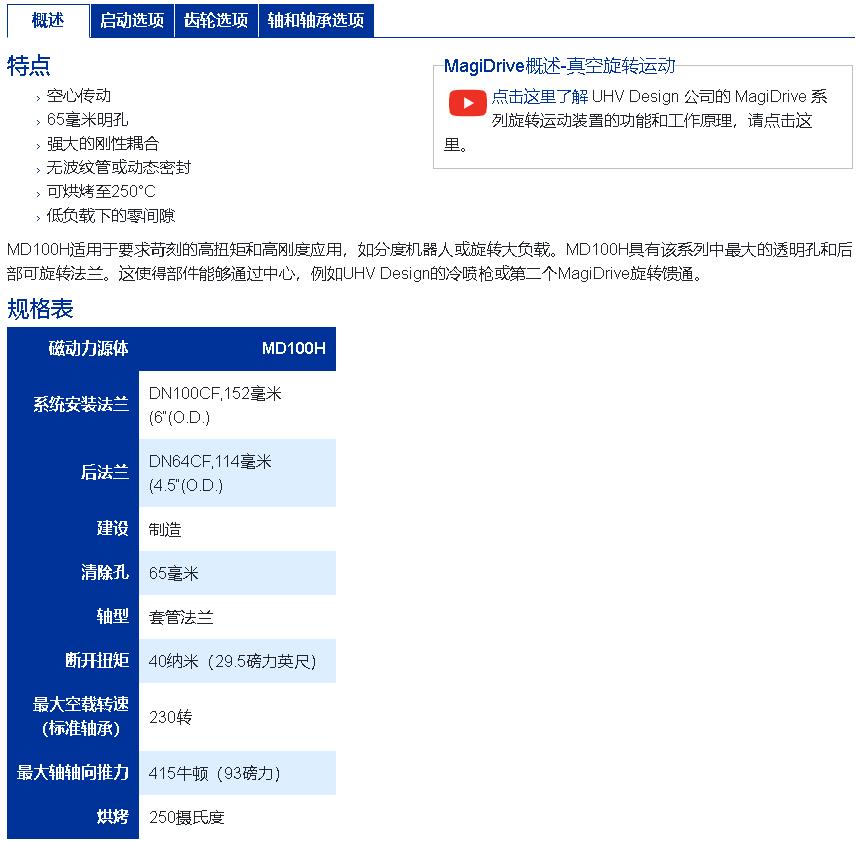Select the 齿轮选项 tab
Image resolution: width=859 pixels, height=841 pixels.
tap(216, 21)
